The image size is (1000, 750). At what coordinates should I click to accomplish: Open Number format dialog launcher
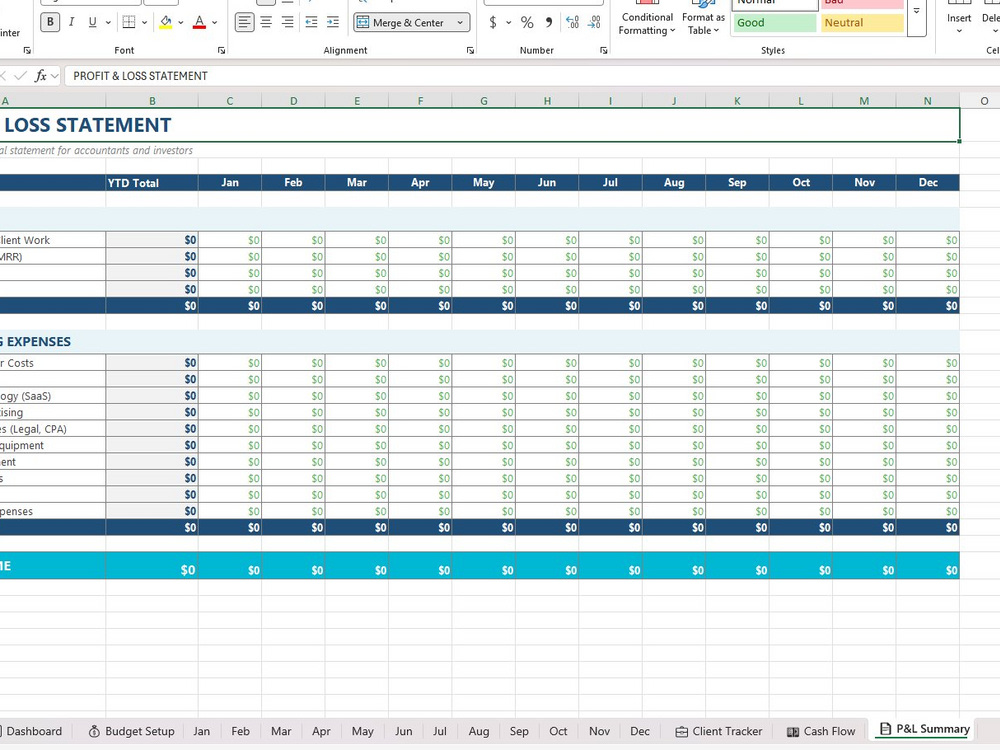point(603,50)
